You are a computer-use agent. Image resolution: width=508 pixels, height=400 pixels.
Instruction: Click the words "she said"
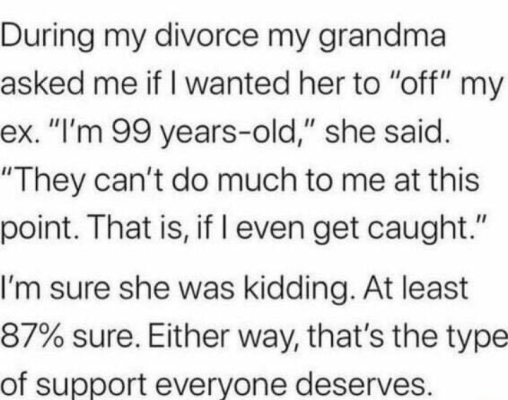386,130
